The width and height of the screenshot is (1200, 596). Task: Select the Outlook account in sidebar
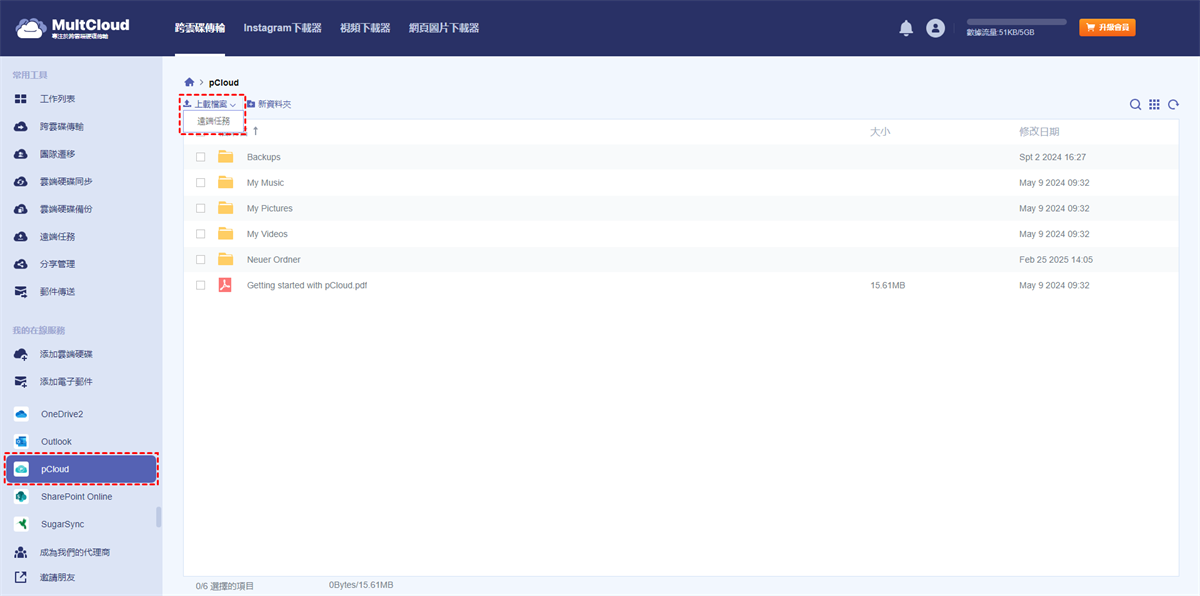coord(56,442)
